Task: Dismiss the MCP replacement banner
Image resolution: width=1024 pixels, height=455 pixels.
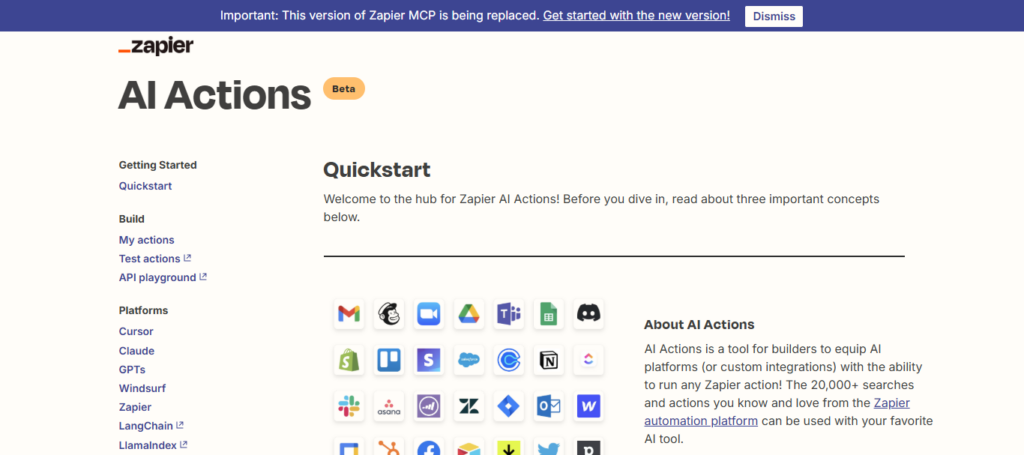Action: (x=774, y=16)
